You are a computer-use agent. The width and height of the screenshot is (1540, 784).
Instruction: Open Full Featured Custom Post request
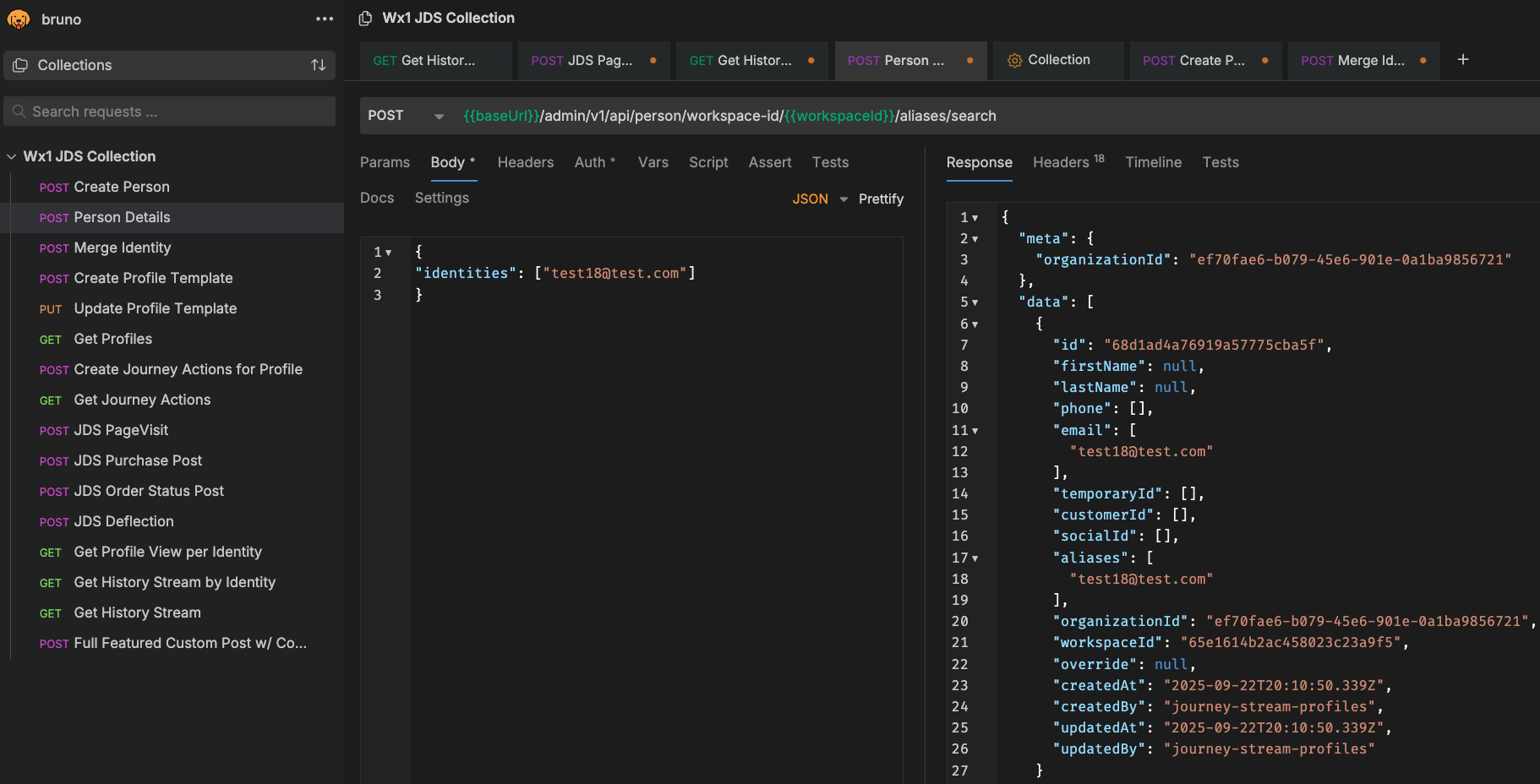pos(172,643)
